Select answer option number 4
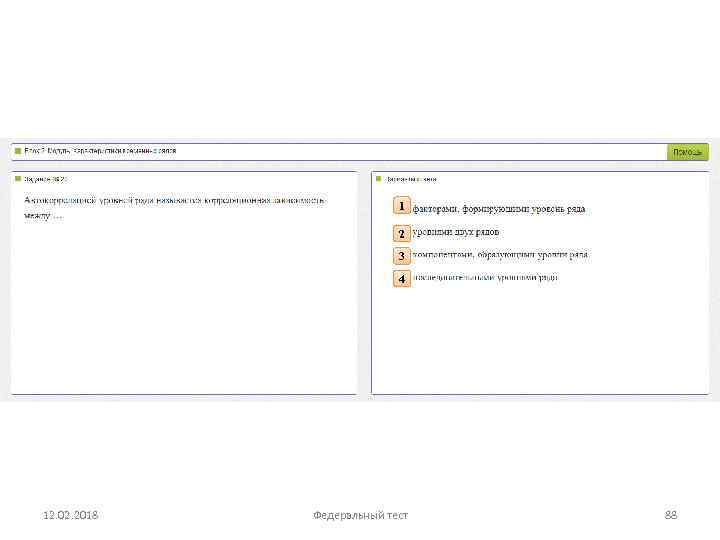 point(402,278)
